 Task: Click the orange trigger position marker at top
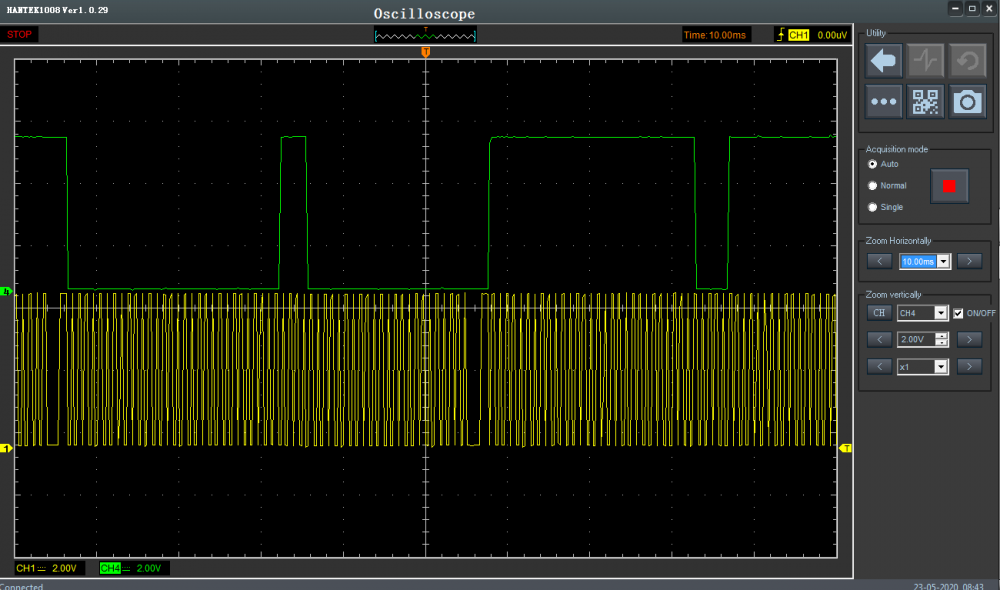pyautogui.click(x=426, y=51)
